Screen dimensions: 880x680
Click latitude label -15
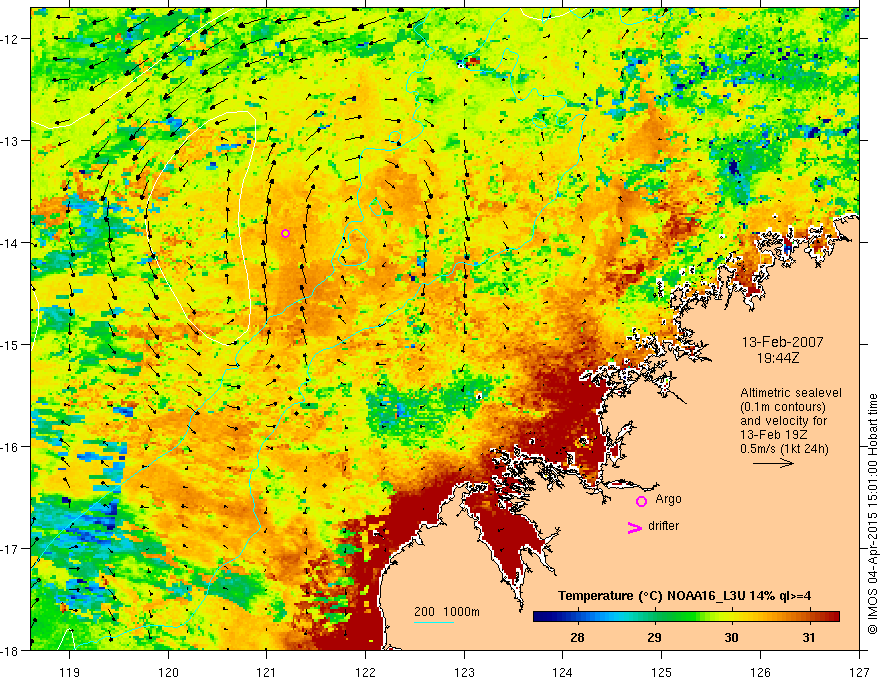tap(11, 345)
